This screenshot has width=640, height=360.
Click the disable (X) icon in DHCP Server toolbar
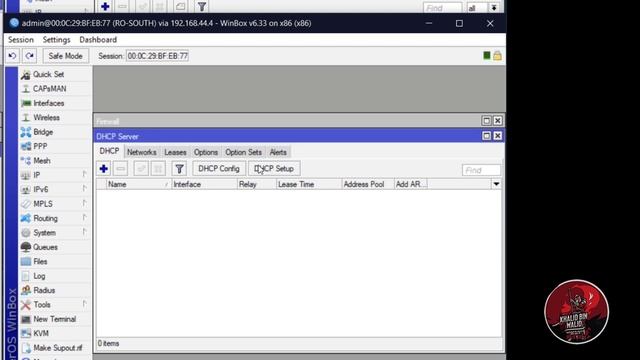pos(158,169)
